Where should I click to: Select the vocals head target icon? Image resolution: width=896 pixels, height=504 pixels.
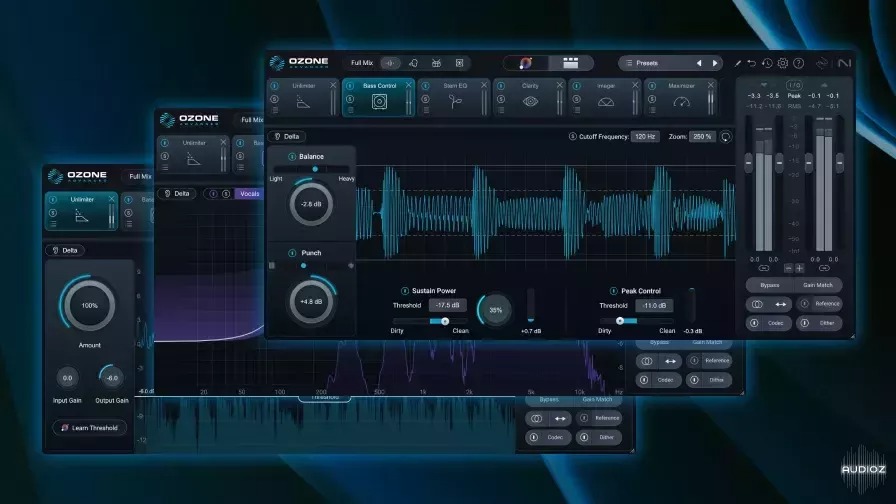click(414, 63)
